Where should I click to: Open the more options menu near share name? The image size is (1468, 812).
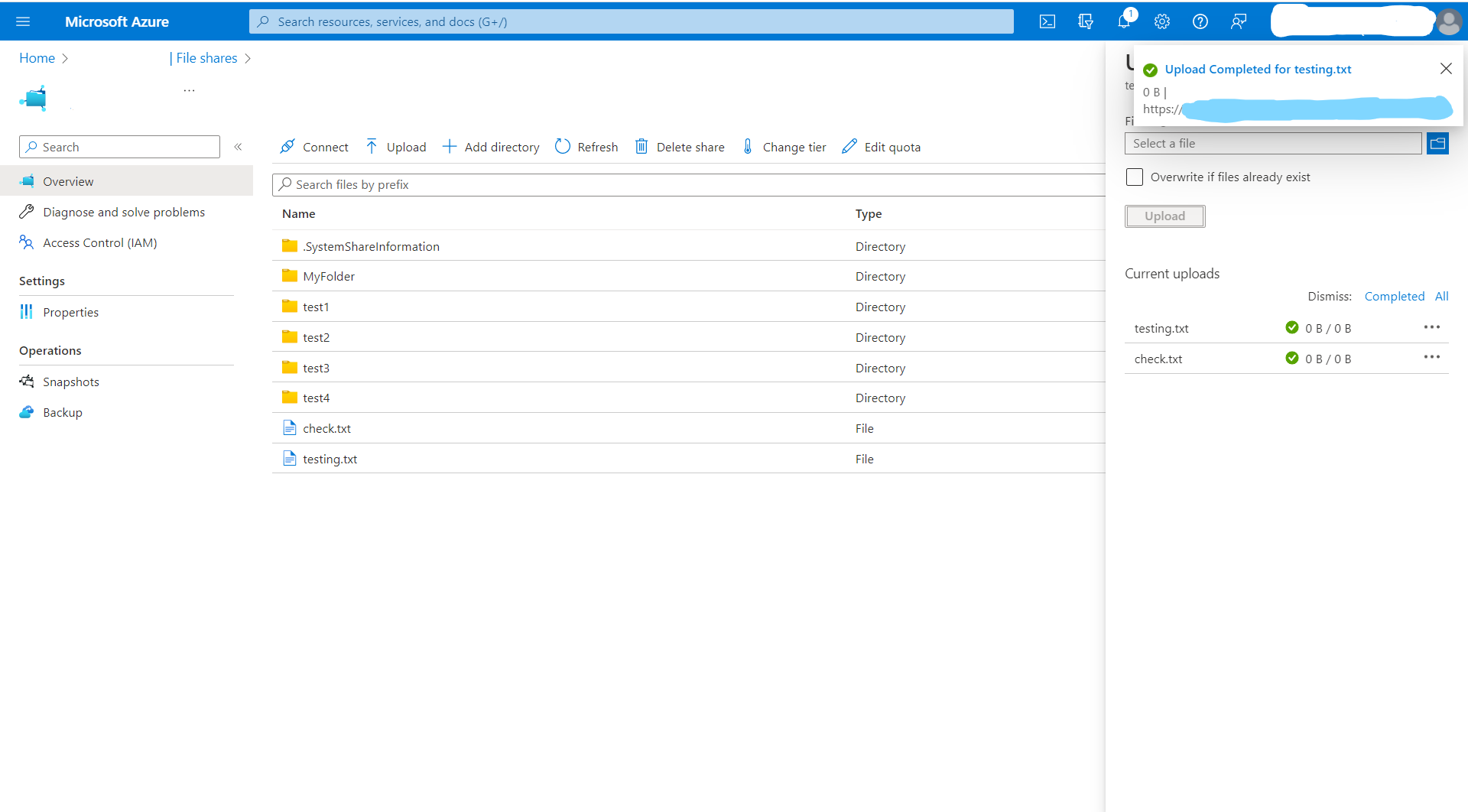tap(189, 89)
